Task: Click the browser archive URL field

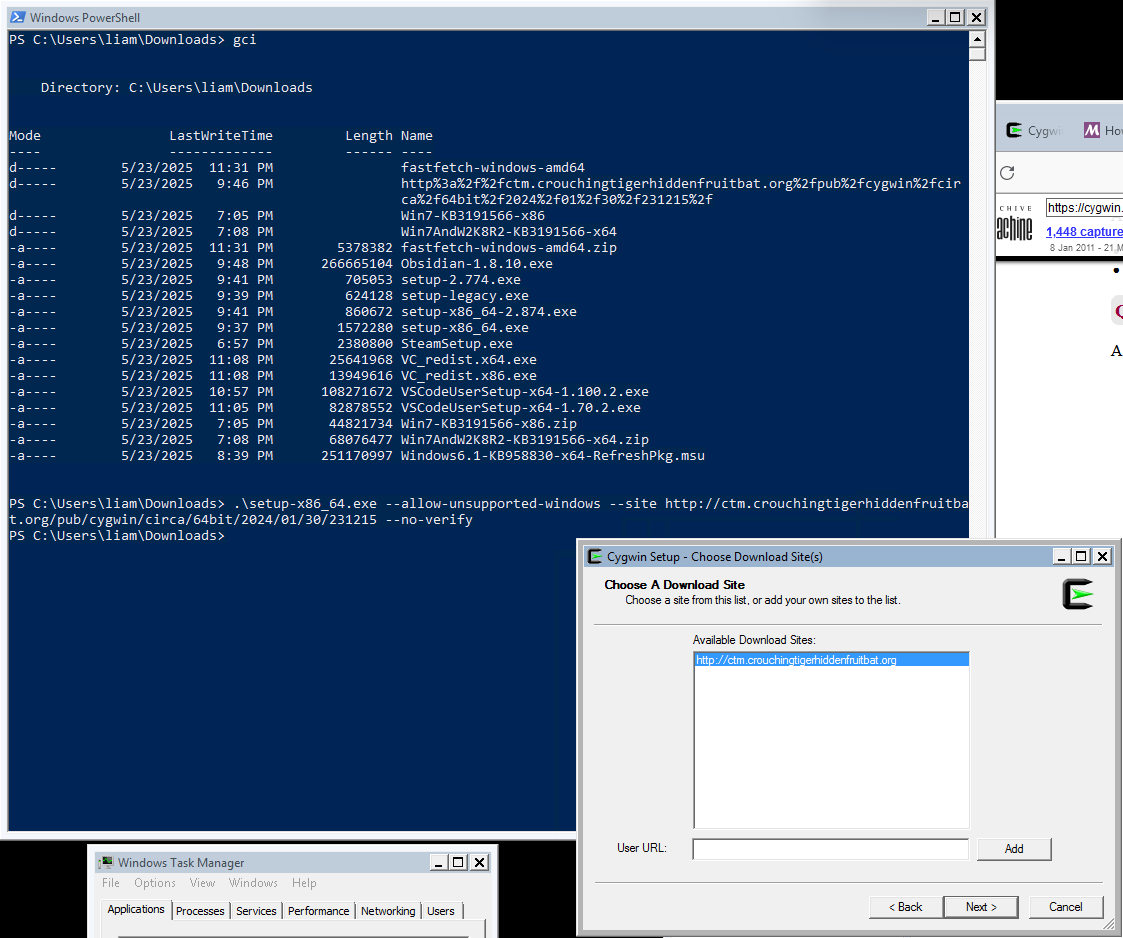Action: click(1084, 208)
